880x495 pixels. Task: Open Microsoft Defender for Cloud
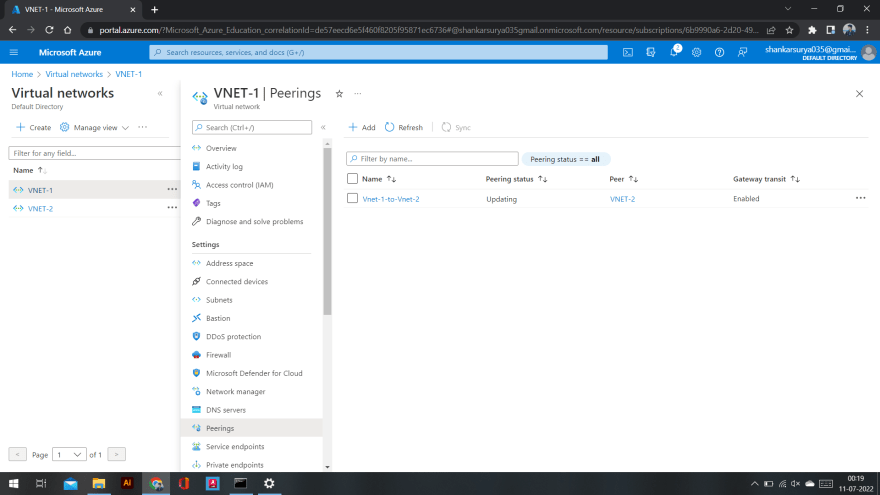pyautogui.click(x=254, y=373)
